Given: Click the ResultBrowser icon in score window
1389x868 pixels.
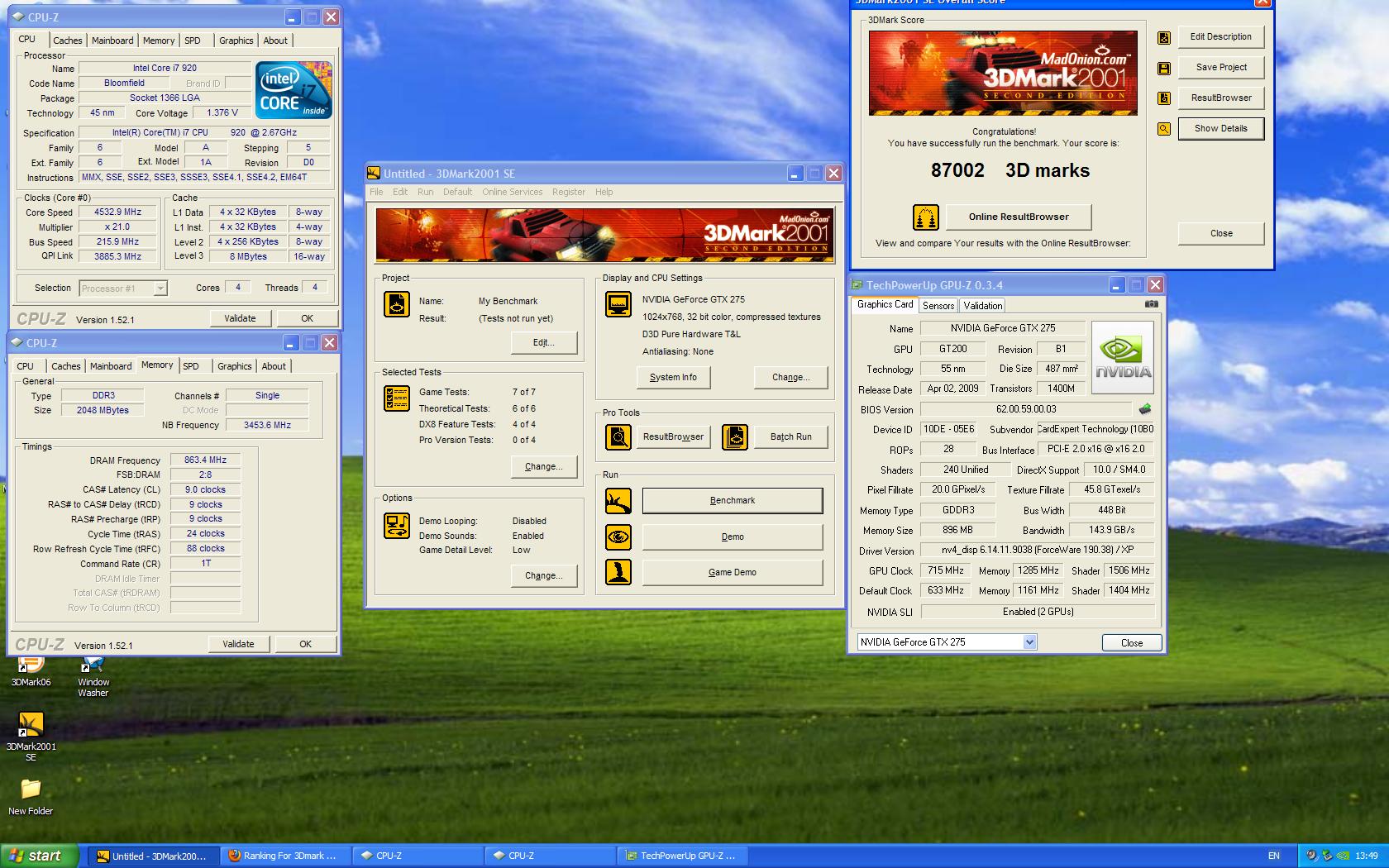Looking at the screenshot, I should (1164, 98).
